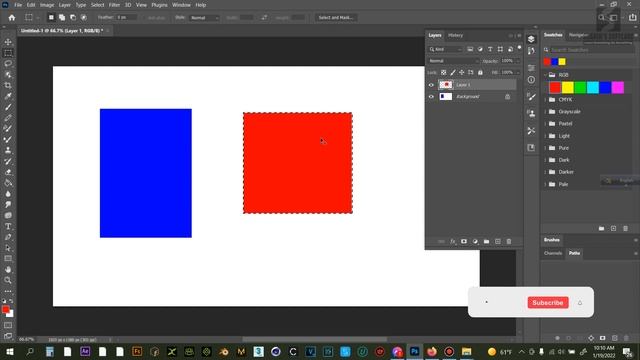Expand the Darker swatch group
Screen dimensions: 640x360
(x=546, y=172)
